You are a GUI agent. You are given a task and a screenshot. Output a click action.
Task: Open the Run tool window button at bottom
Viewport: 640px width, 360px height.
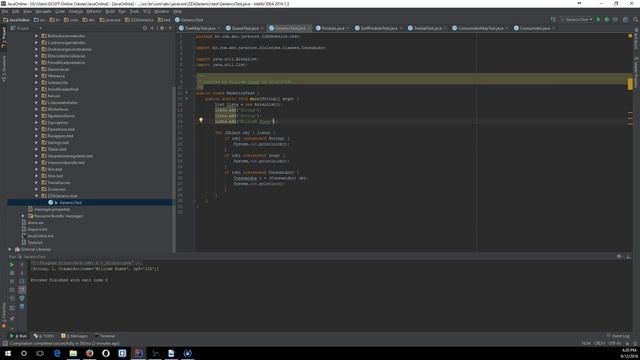click(x=18, y=336)
